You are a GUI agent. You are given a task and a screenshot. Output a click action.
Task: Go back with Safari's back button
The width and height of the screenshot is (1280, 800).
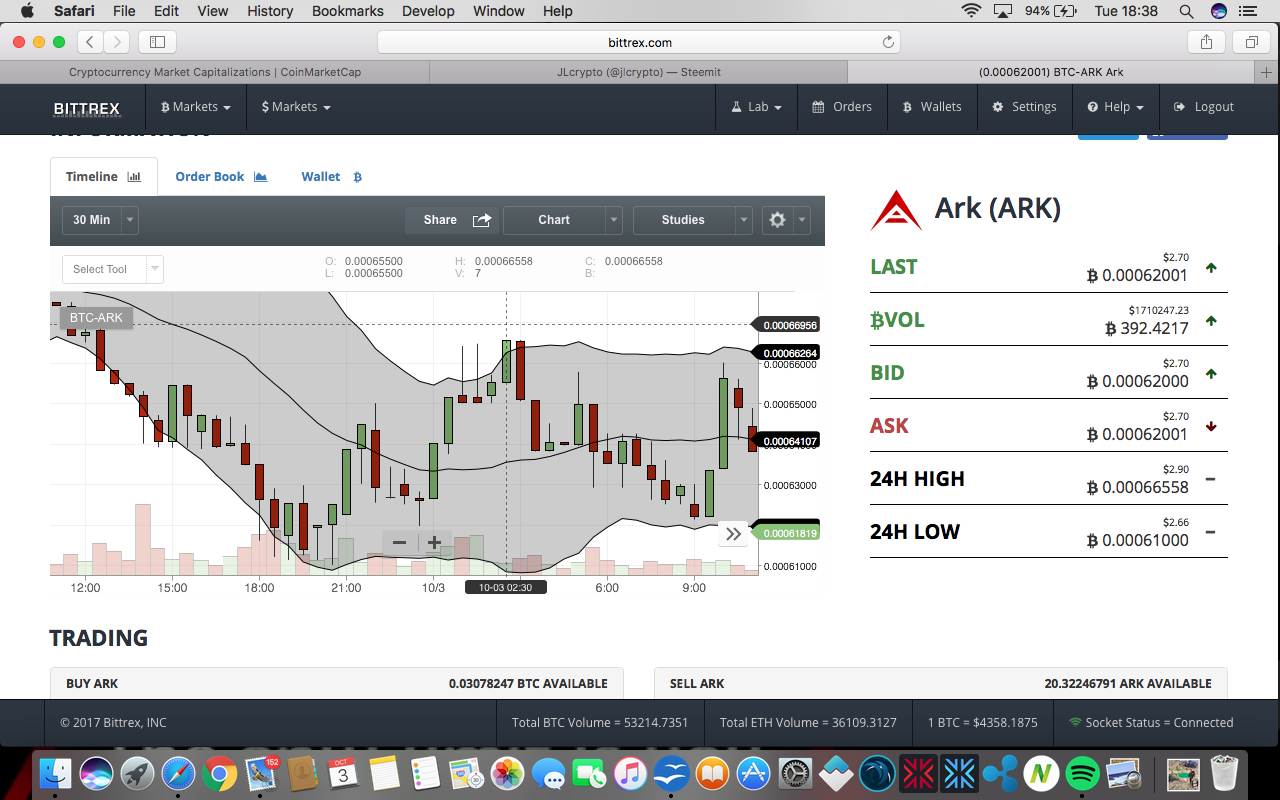[x=90, y=42]
